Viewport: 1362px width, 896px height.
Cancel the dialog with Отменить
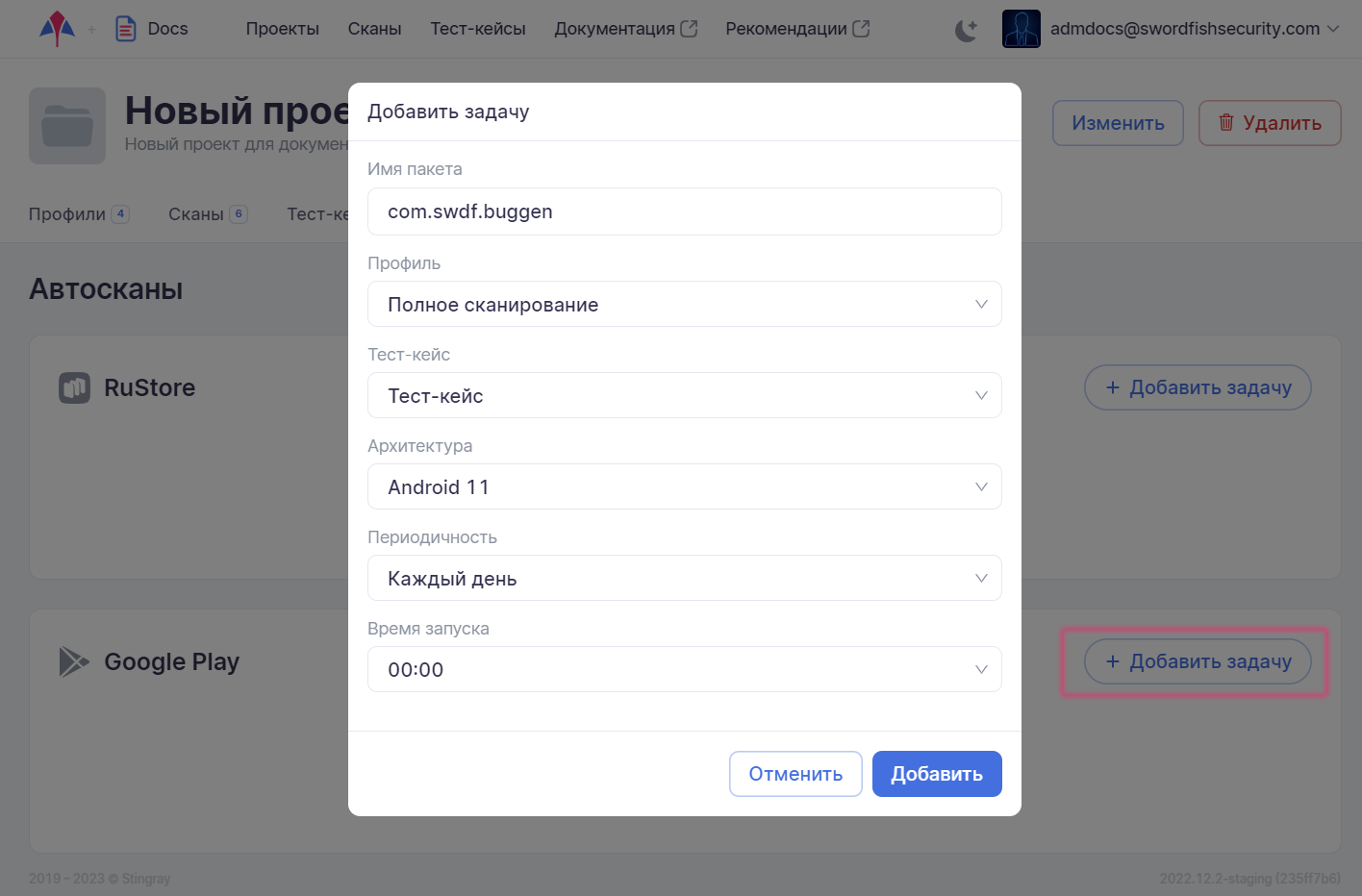pyautogui.click(x=795, y=774)
